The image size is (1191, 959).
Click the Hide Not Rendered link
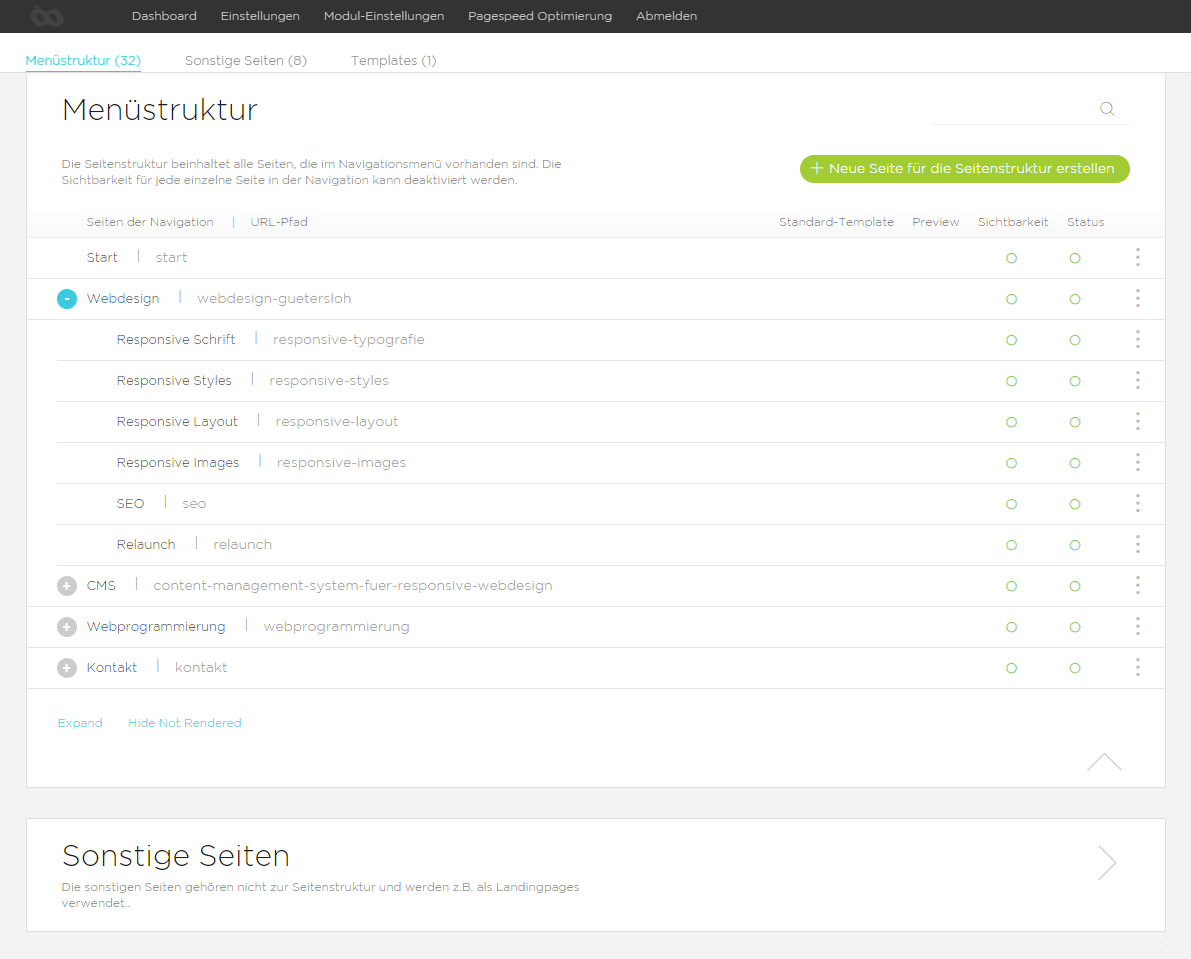tap(185, 723)
